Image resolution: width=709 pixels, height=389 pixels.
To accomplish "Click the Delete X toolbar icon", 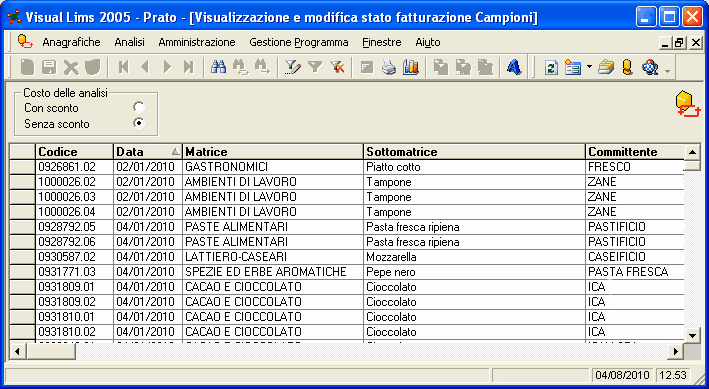I will tap(71, 67).
